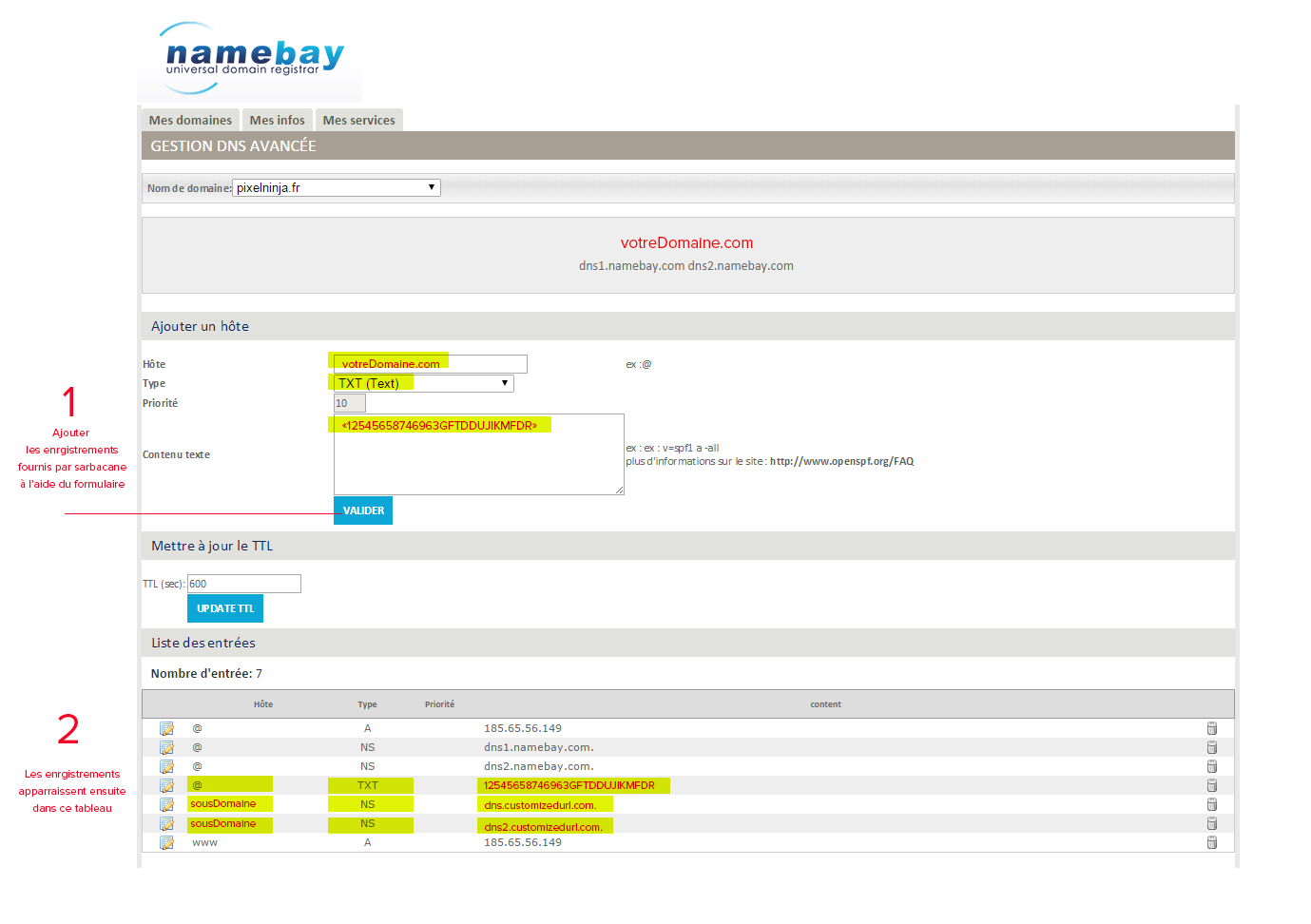Click the VALIDER button
The width and height of the screenshot is (1311, 924).
[x=363, y=510]
